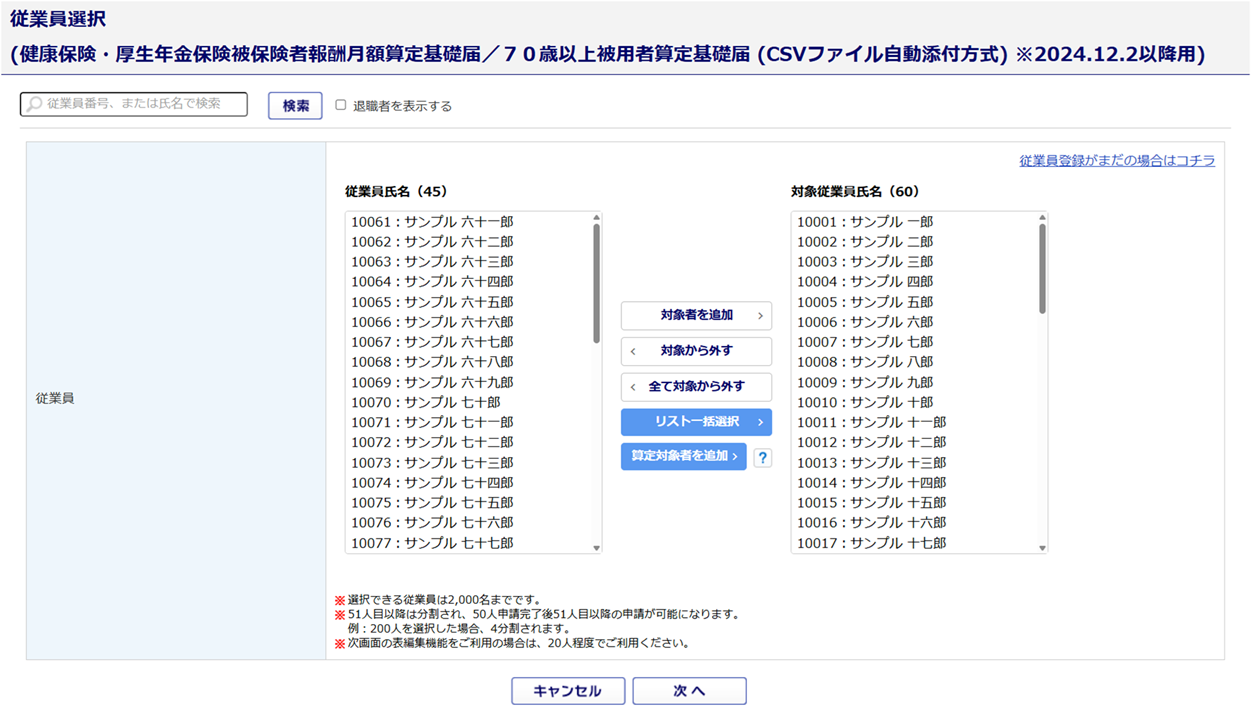Focus the employee number search field
1251x724 pixels.
[134, 104]
